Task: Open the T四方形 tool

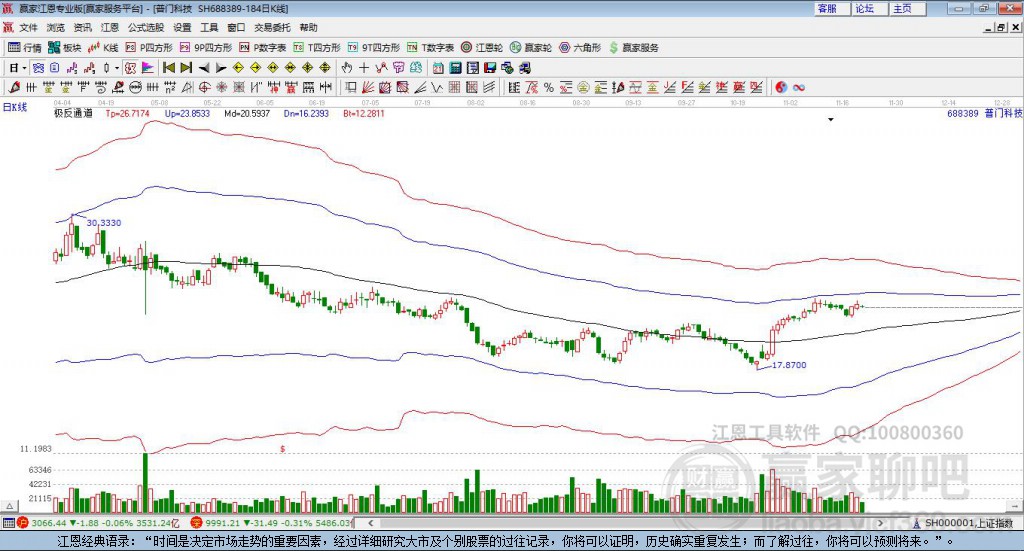Action: (317, 48)
